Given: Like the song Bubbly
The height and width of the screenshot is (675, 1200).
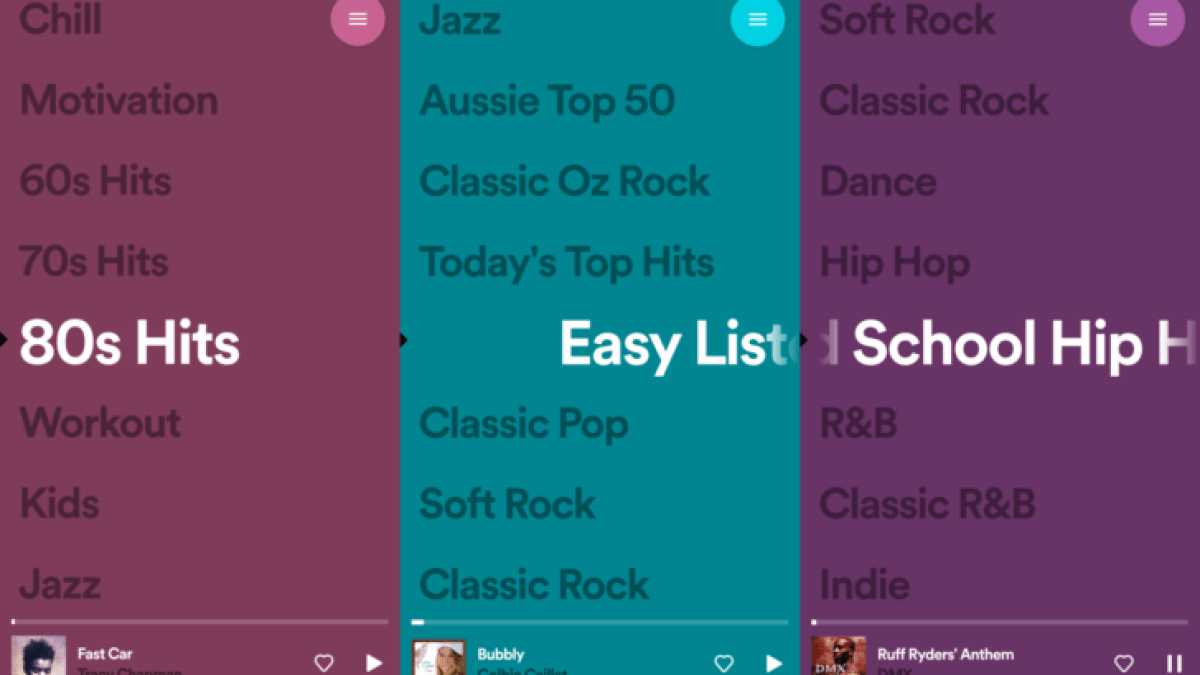Looking at the screenshot, I should pyautogui.click(x=724, y=662).
